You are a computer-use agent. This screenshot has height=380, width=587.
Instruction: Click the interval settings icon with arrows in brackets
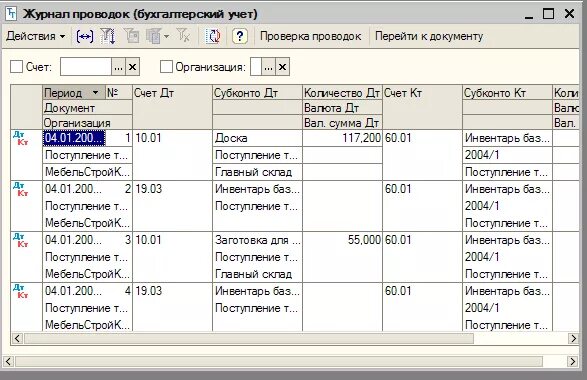pyautogui.click(x=85, y=36)
